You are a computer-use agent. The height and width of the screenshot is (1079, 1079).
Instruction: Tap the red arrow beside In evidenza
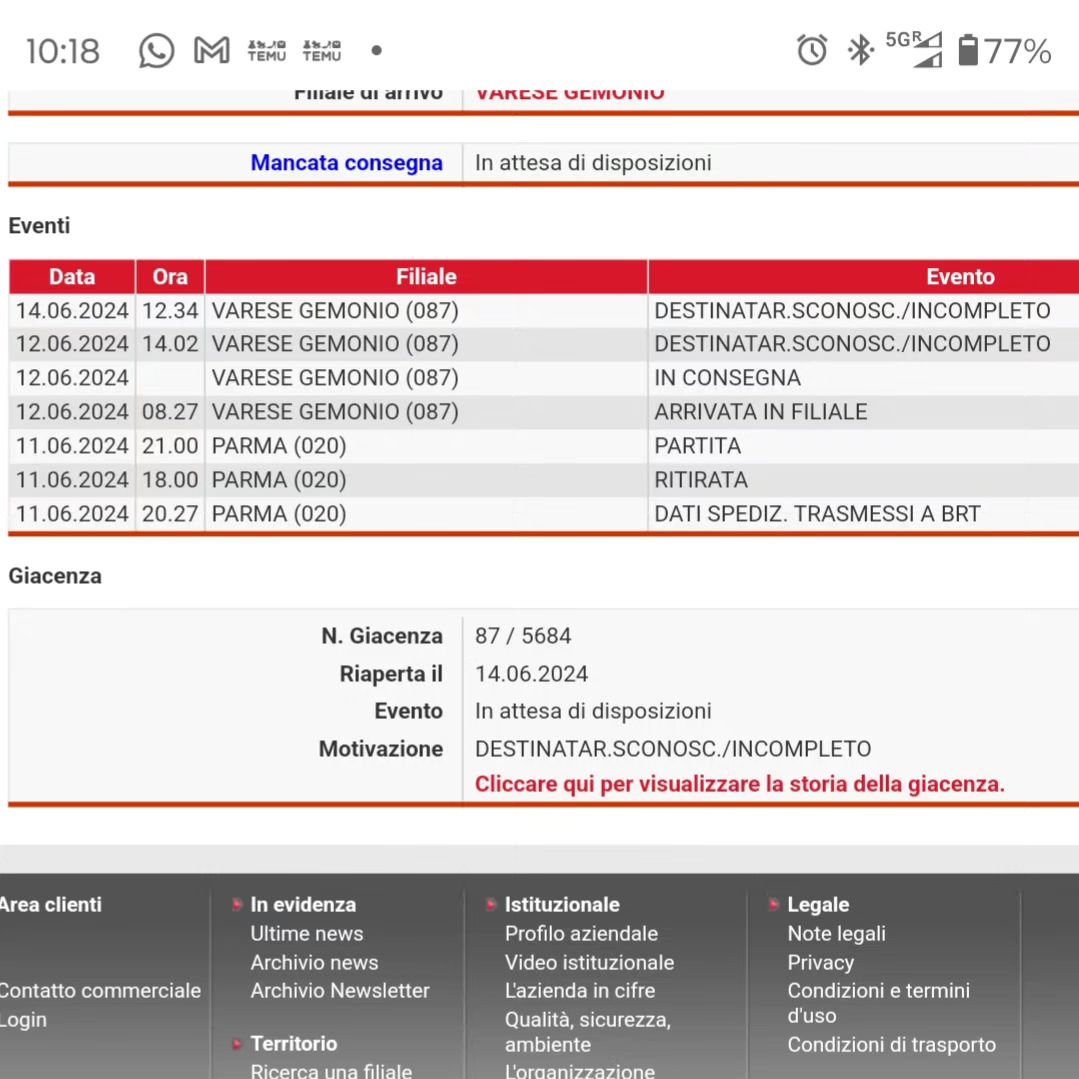pyautogui.click(x=237, y=904)
